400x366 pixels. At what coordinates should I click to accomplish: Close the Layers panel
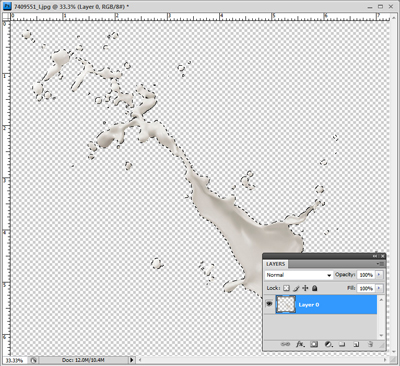click(383, 256)
